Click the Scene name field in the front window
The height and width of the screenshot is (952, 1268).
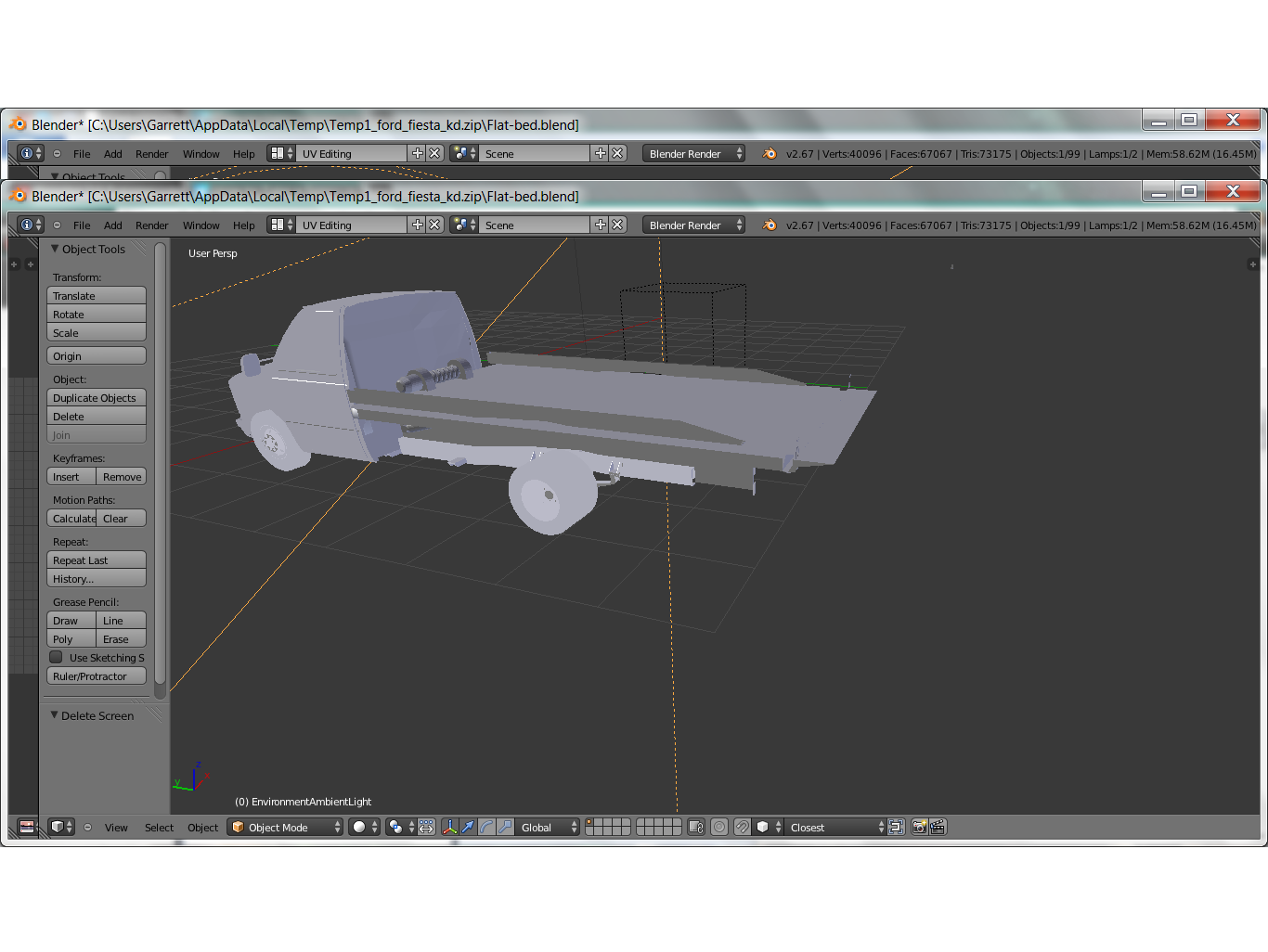[535, 225]
